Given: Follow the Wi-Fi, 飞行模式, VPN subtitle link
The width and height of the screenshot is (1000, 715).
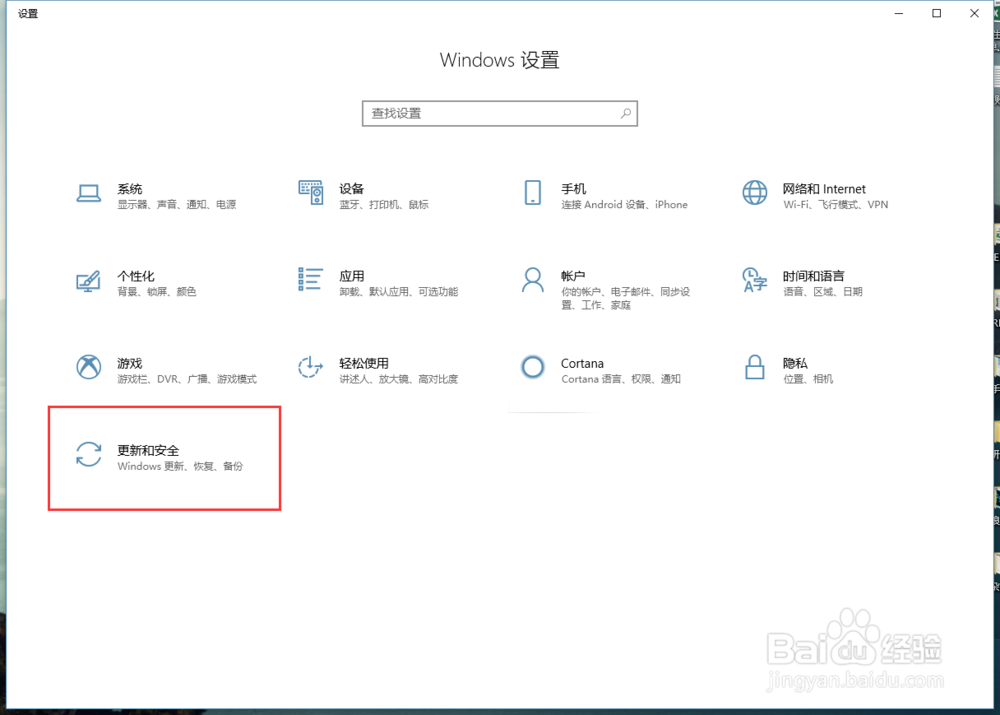Looking at the screenshot, I should [x=828, y=205].
